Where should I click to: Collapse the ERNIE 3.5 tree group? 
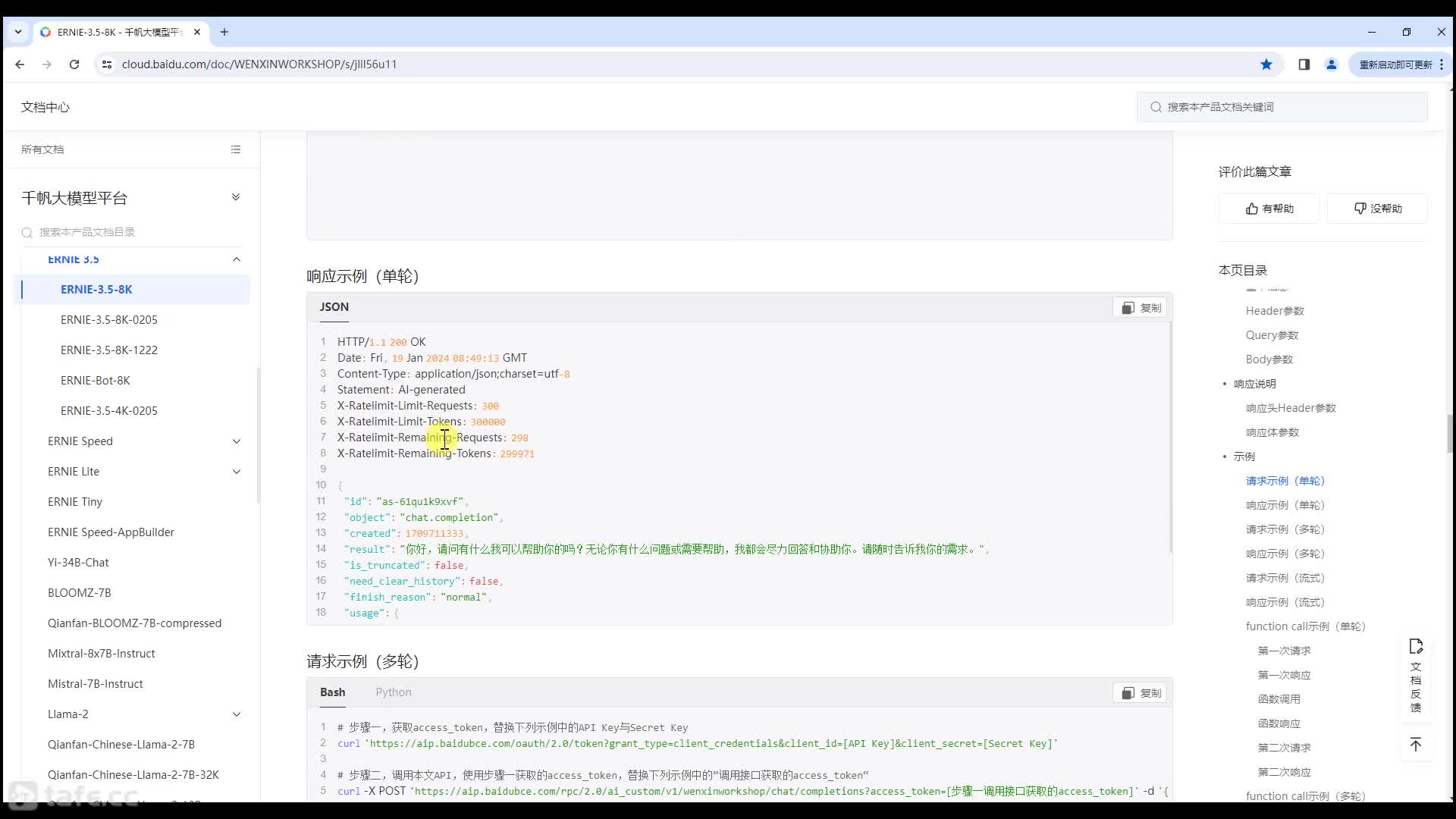point(236,259)
